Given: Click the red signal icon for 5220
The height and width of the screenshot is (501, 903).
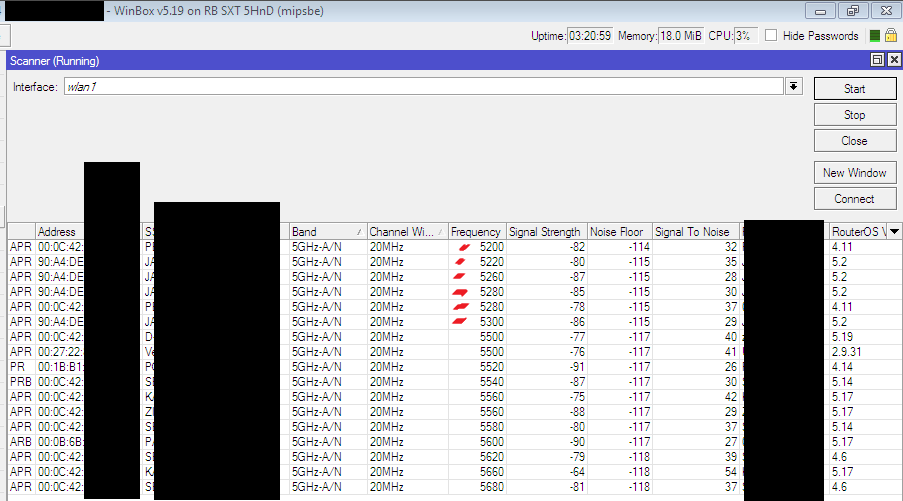Looking at the screenshot, I should click(x=460, y=262).
